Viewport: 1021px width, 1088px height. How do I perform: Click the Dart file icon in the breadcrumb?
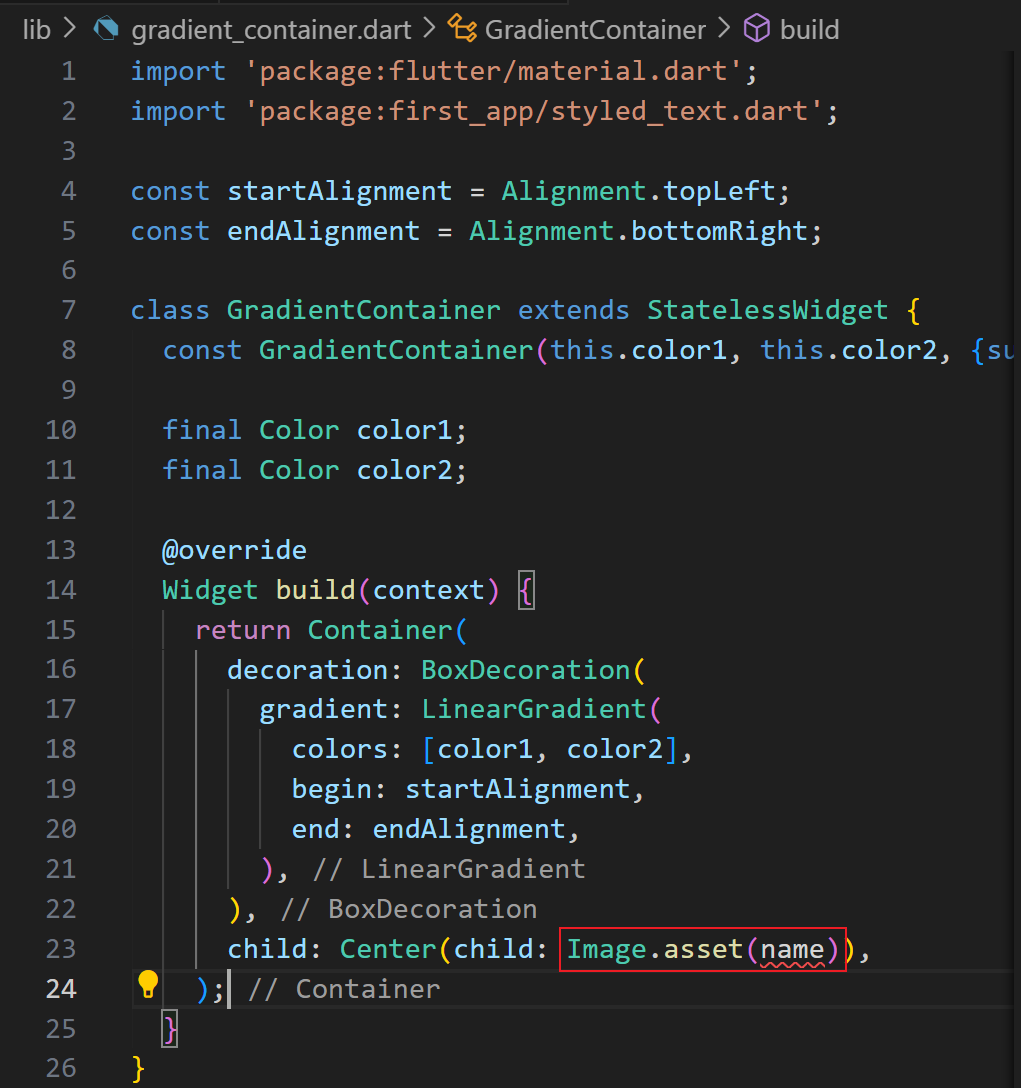pos(106,29)
